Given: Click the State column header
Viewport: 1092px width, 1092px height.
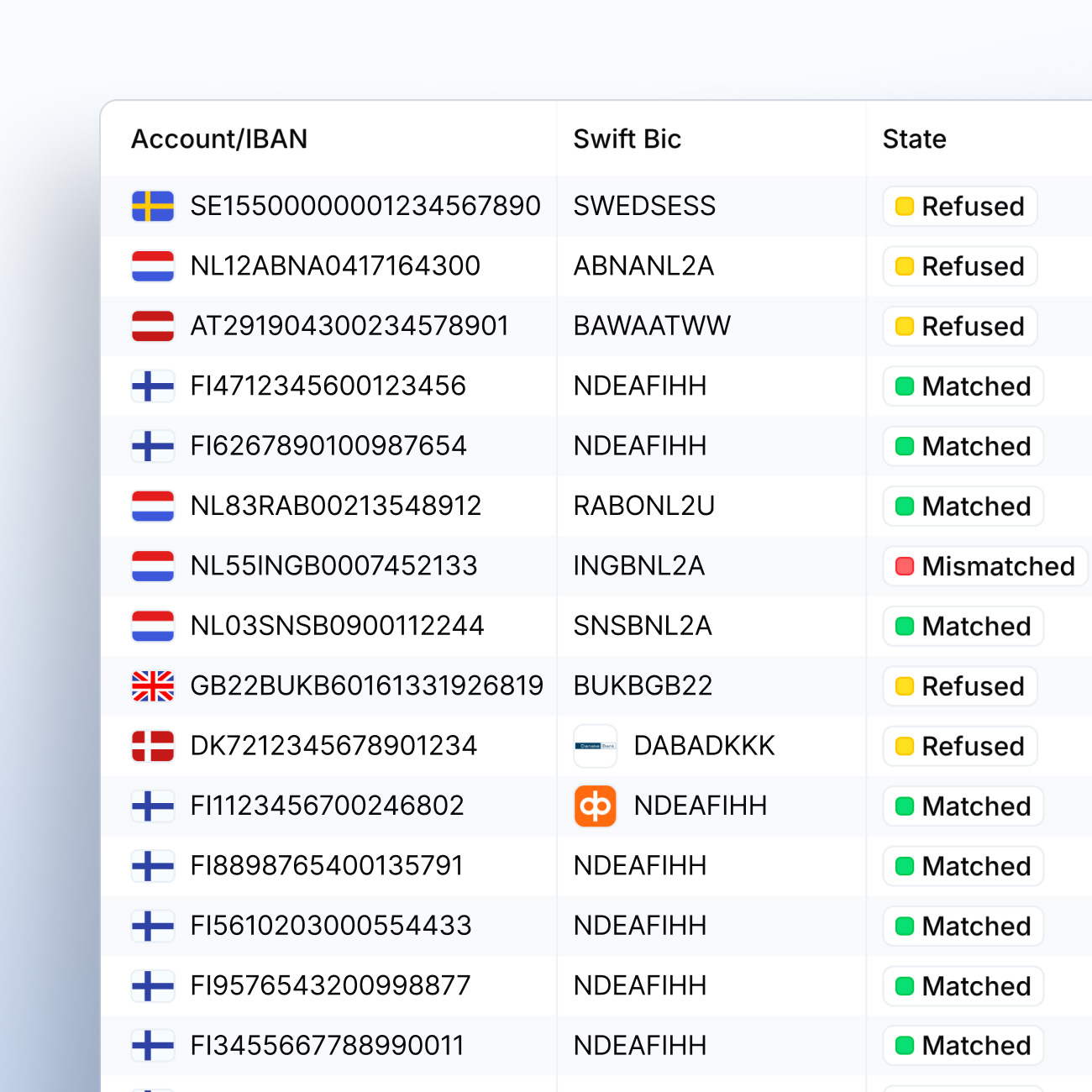Looking at the screenshot, I should 914,139.
